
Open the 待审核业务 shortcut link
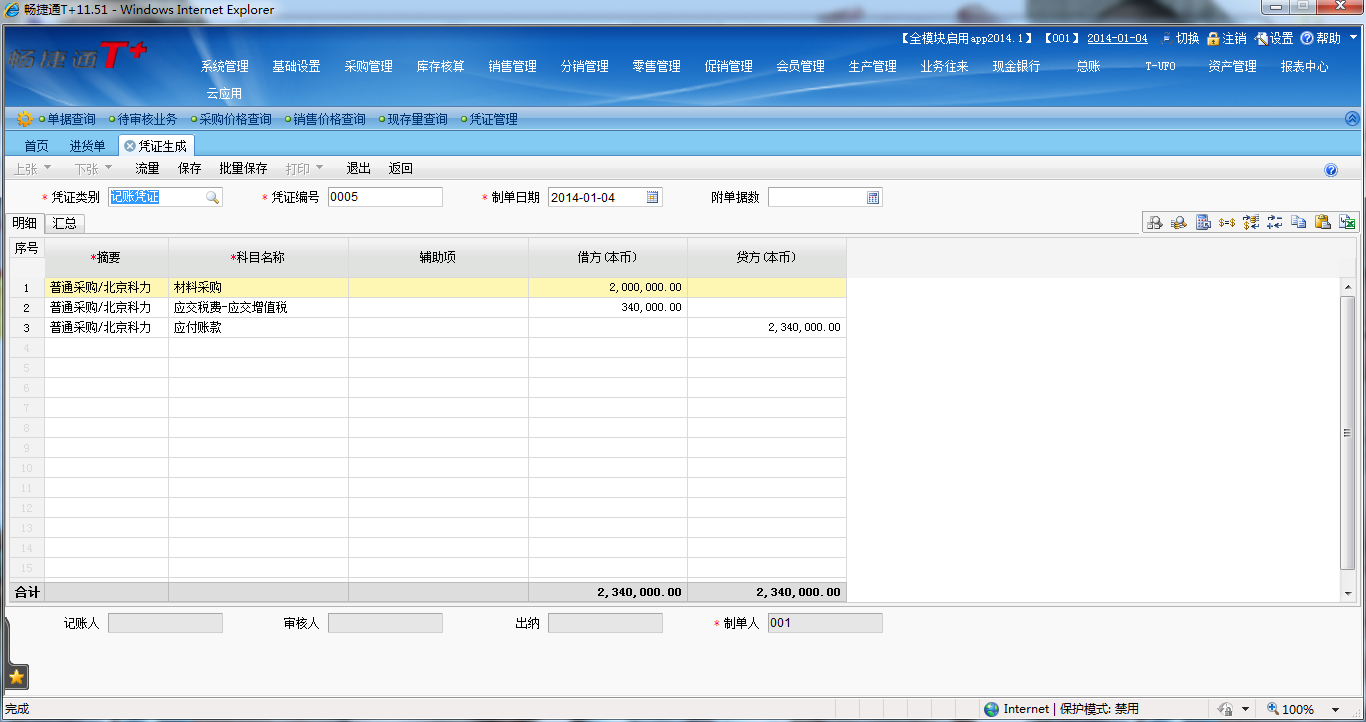point(148,119)
